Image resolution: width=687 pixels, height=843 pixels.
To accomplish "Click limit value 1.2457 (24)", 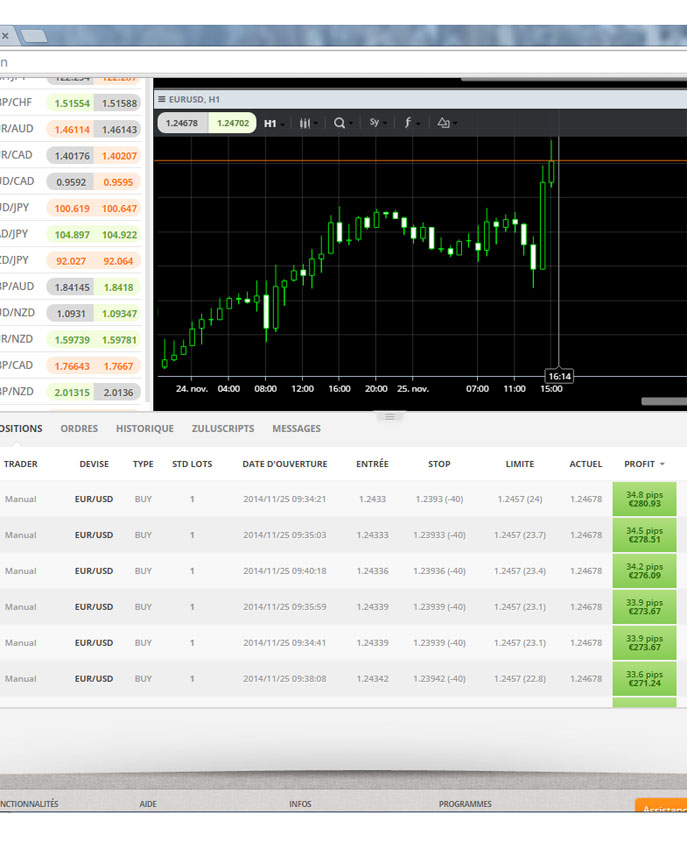I will click(x=520, y=499).
